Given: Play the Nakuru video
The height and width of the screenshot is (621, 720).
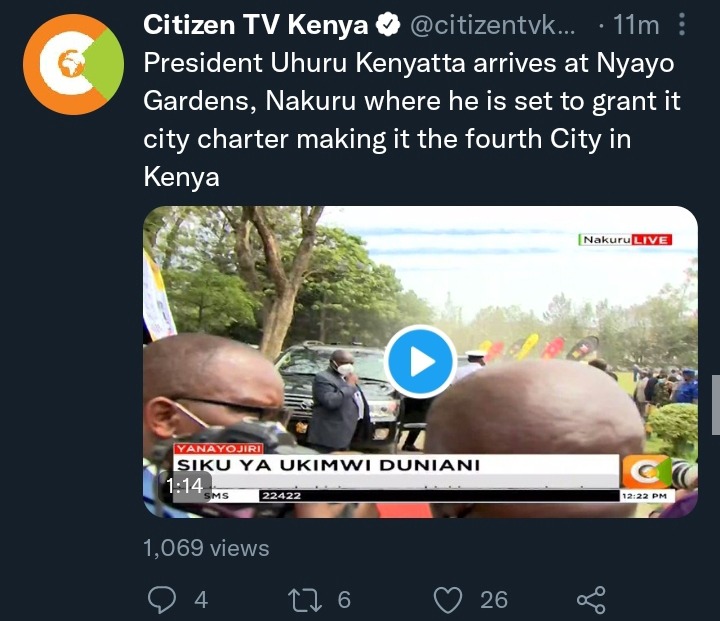Looking at the screenshot, I should tap(420, 361).
